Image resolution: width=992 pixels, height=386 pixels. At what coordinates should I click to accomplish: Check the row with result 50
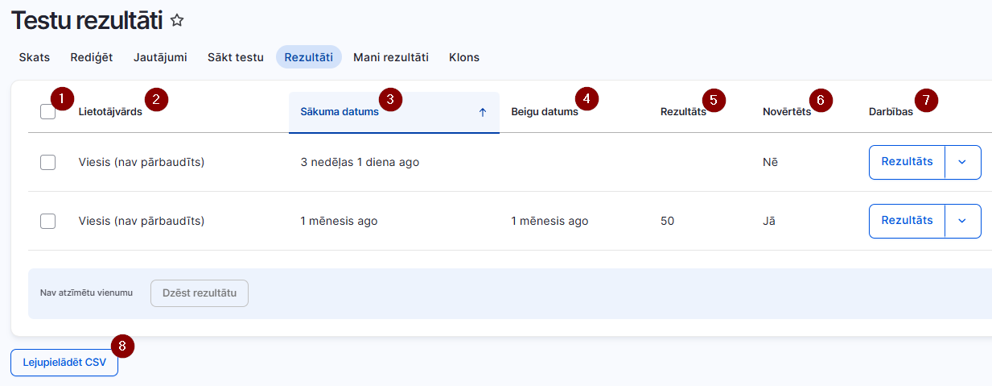pos(47,221)
